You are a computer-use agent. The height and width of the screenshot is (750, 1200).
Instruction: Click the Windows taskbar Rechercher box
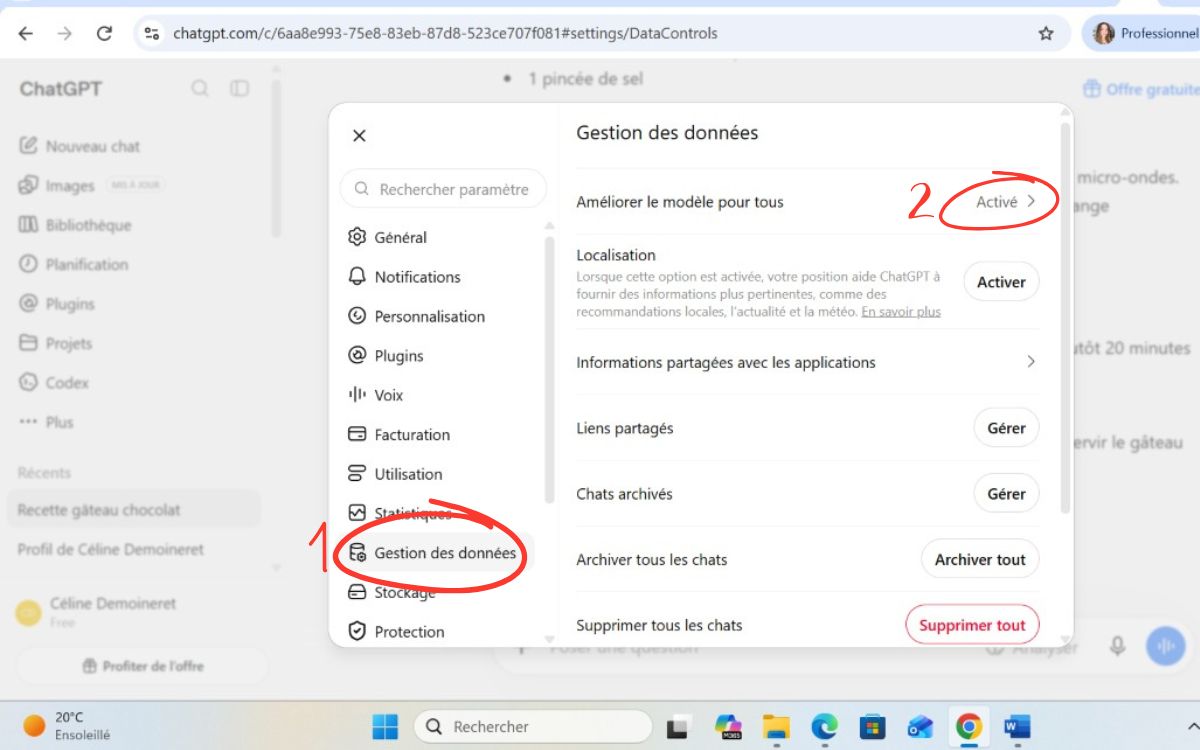pos(533,726)
